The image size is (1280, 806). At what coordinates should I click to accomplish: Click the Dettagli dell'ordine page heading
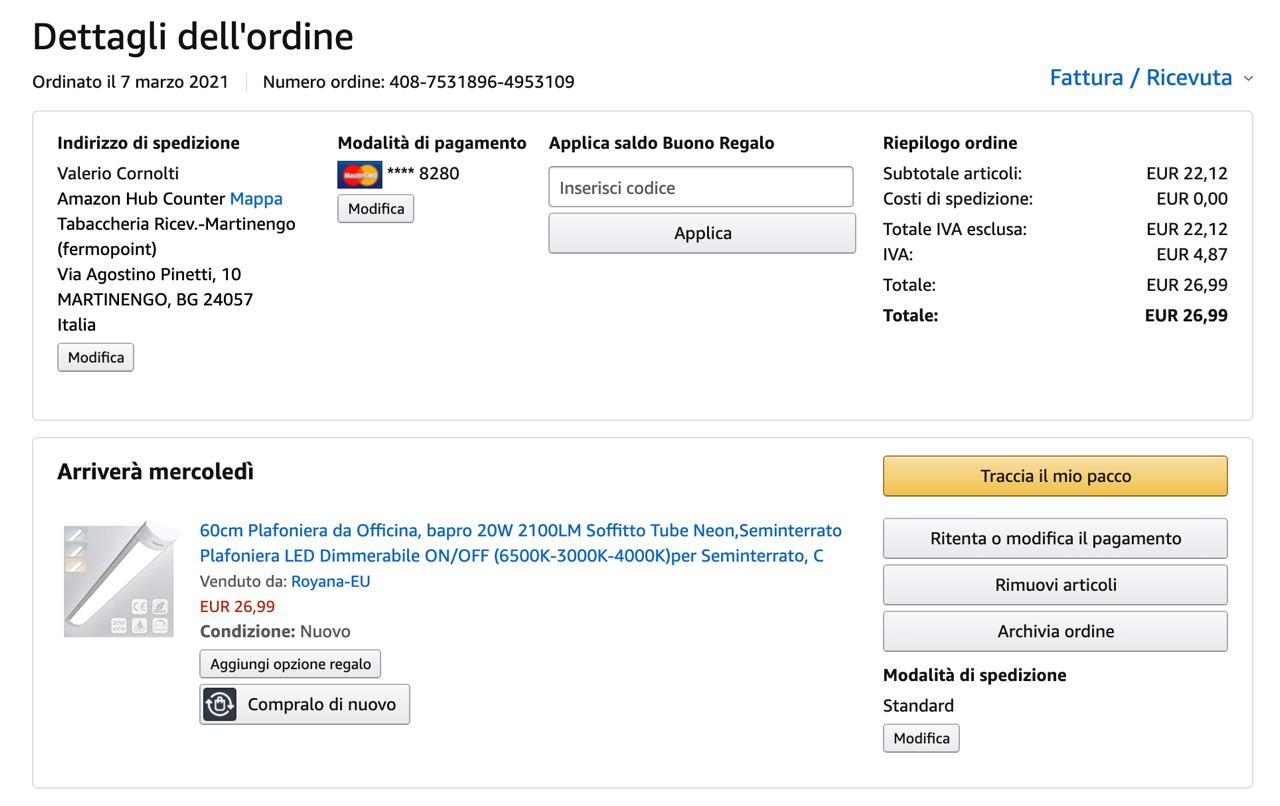(x=193, y=37)
